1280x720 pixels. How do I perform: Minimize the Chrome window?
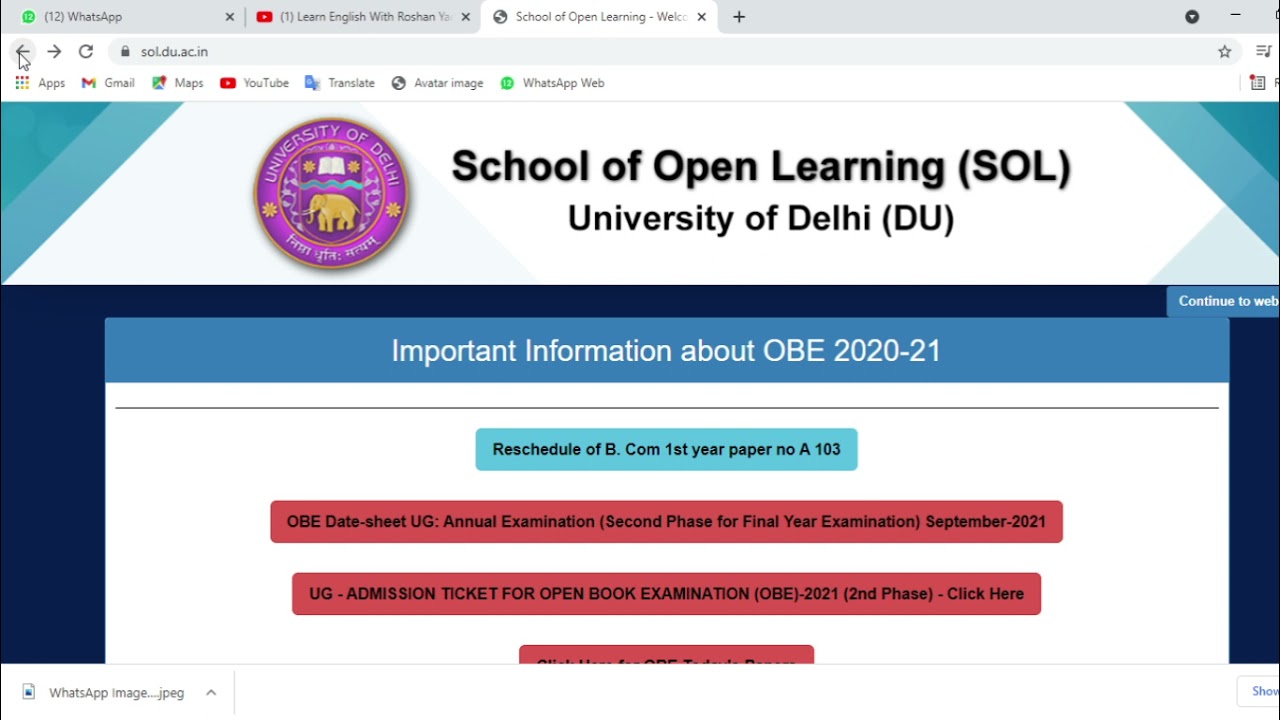point(1235,16)
